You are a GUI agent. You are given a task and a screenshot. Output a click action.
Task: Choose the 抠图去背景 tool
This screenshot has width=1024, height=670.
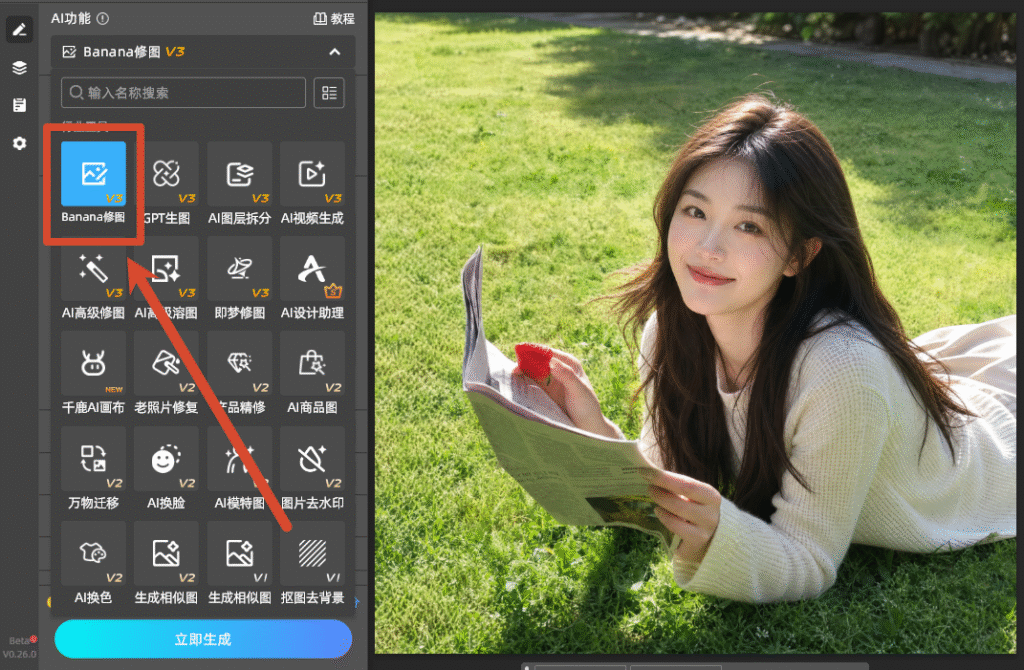pyautogui.click(x=312, y=553)
